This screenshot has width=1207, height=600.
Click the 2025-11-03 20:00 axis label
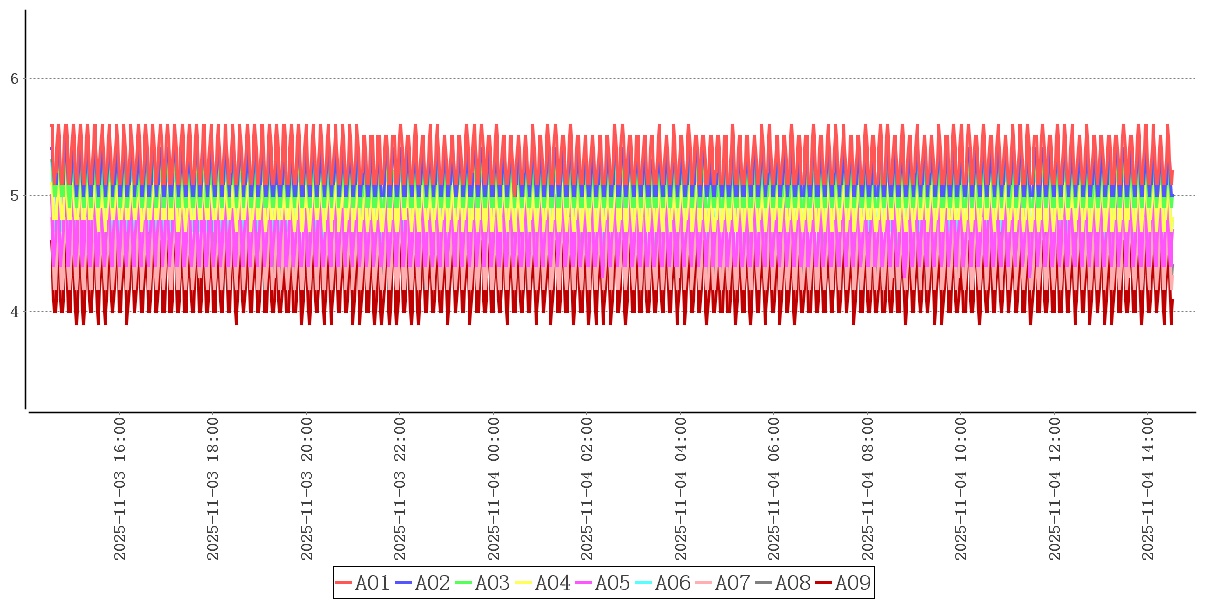(307, 489)
